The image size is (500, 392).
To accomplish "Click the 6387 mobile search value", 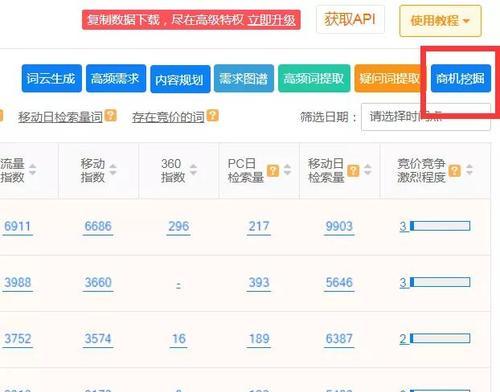I will click(x=339, y=339).
